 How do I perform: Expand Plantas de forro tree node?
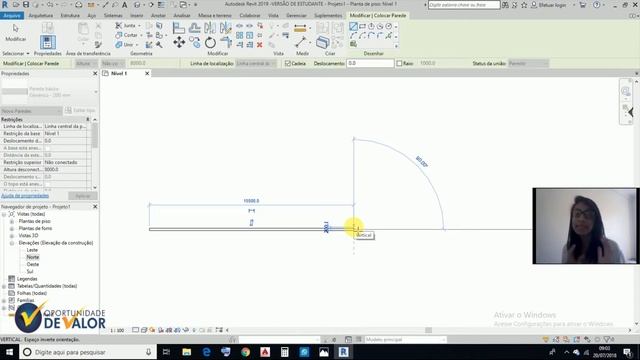[x=12, y=229]
